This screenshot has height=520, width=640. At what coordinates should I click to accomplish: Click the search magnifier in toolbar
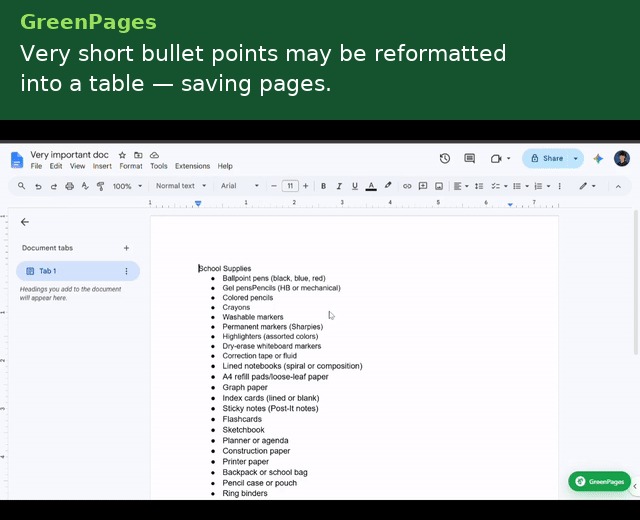click(x=22, y=186)
